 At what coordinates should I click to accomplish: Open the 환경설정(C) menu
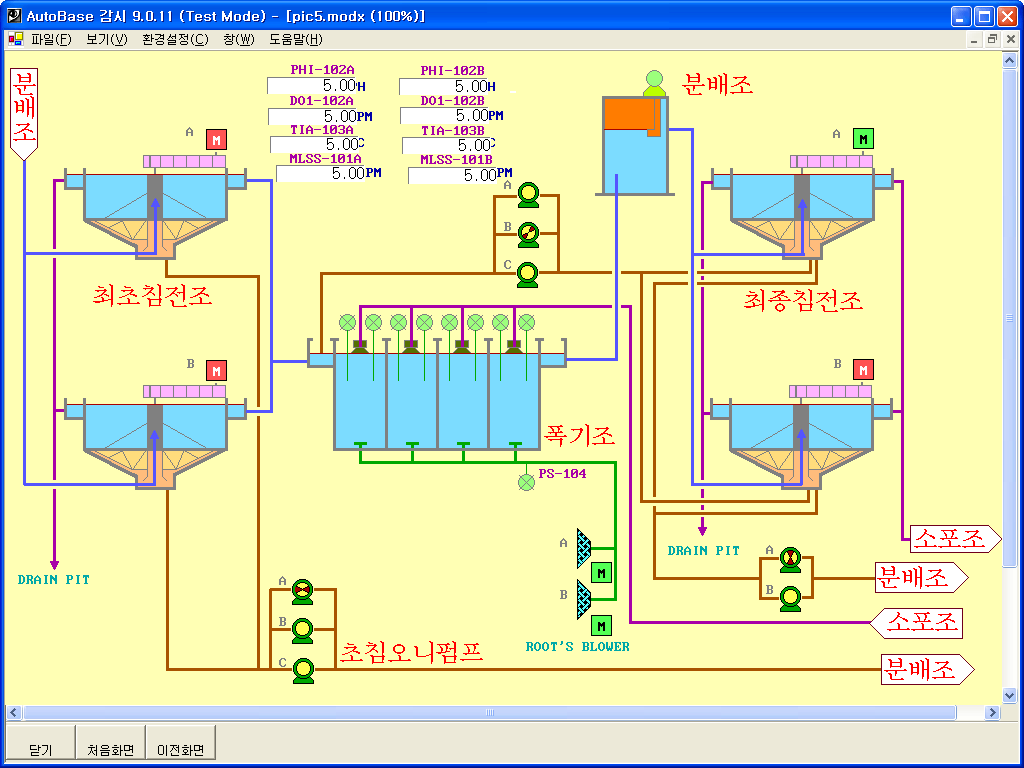point(175,39)
